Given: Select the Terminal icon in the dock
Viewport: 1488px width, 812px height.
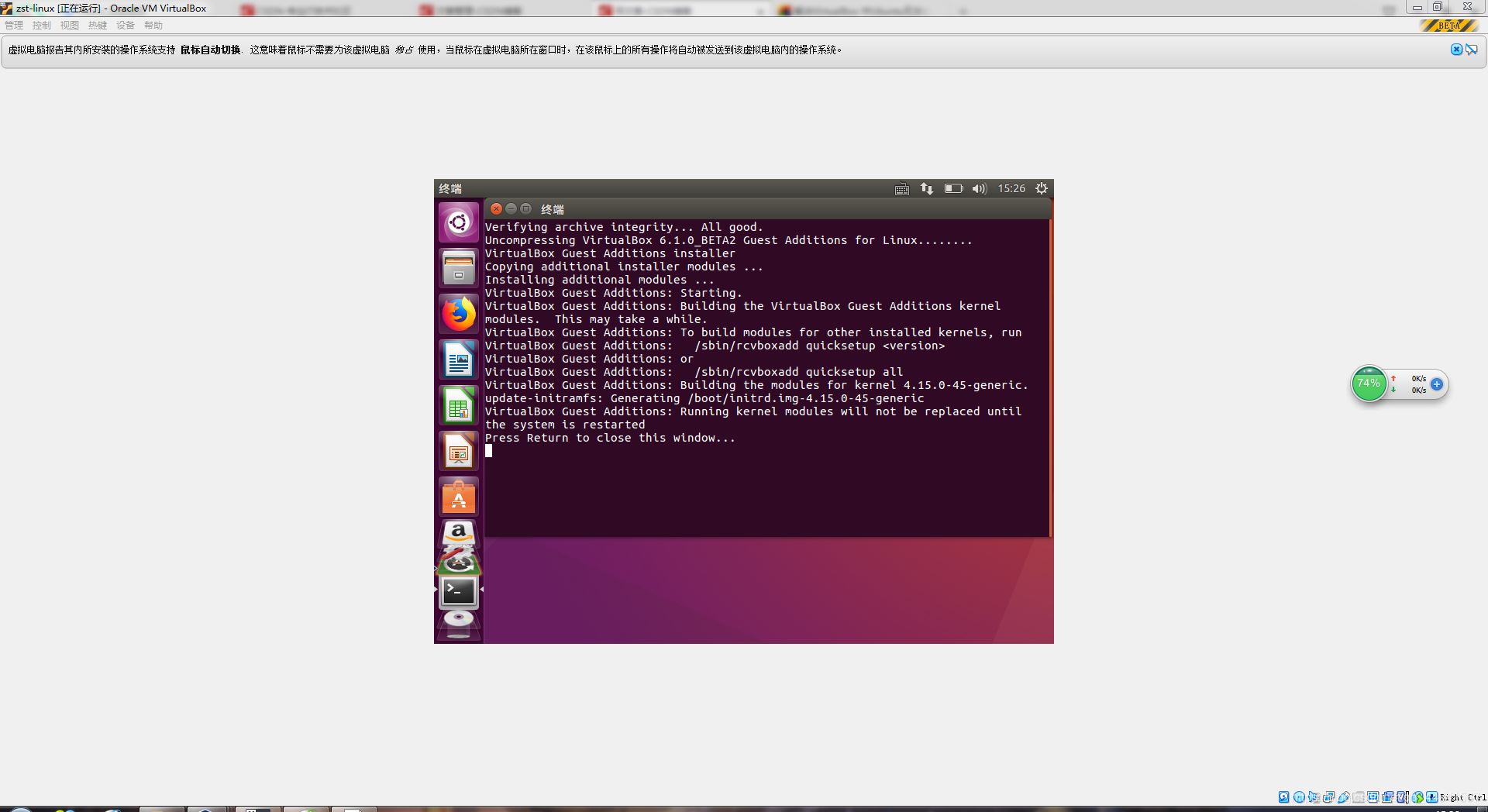Looking at the screenshot, I should (x=459, y=592).
